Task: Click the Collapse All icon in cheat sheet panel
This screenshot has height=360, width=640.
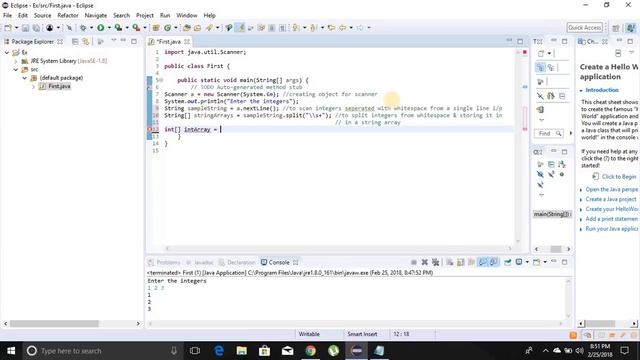Action: click(618, 53)
